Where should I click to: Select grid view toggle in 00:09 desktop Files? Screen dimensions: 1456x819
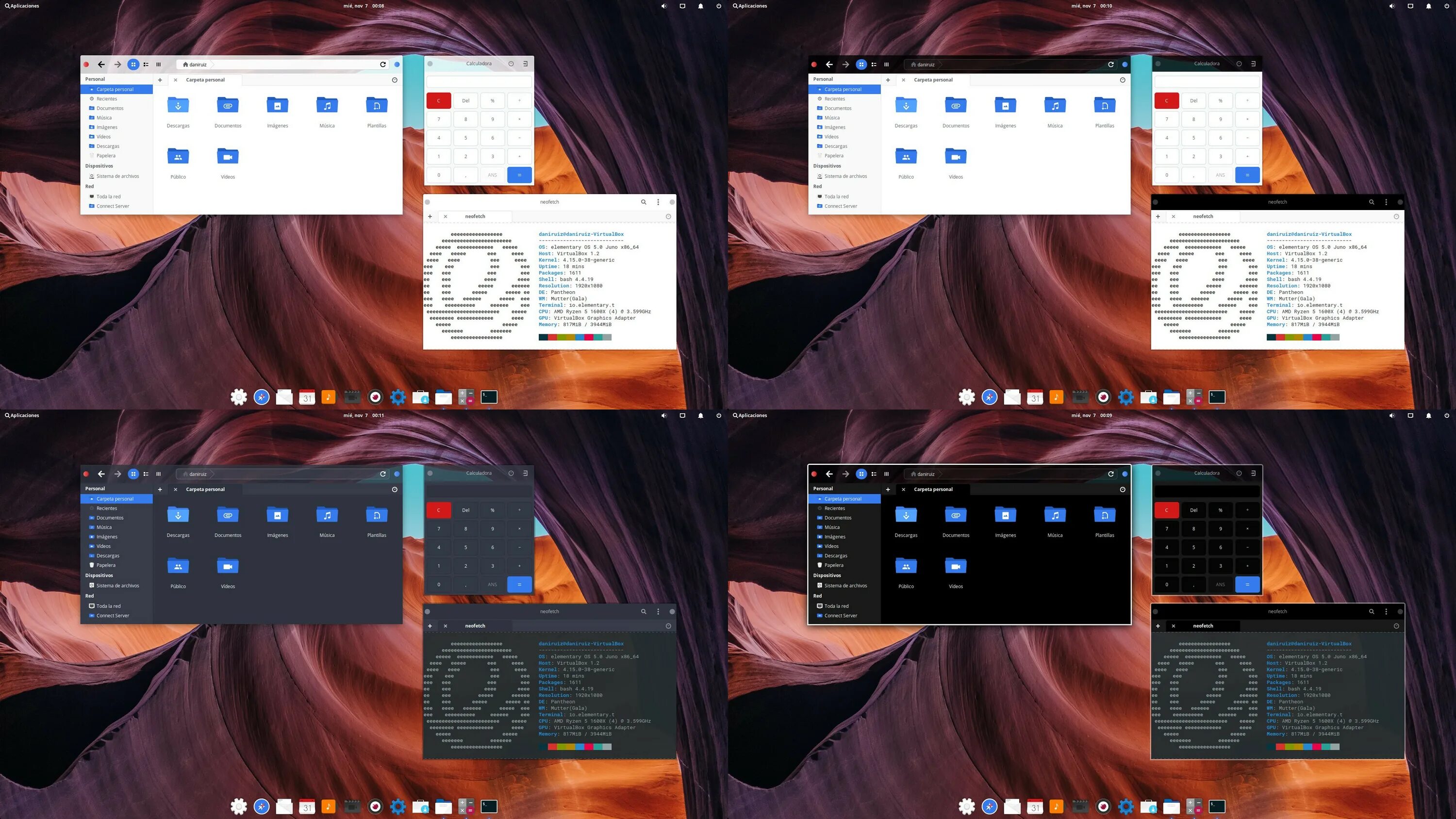(861, 474)
